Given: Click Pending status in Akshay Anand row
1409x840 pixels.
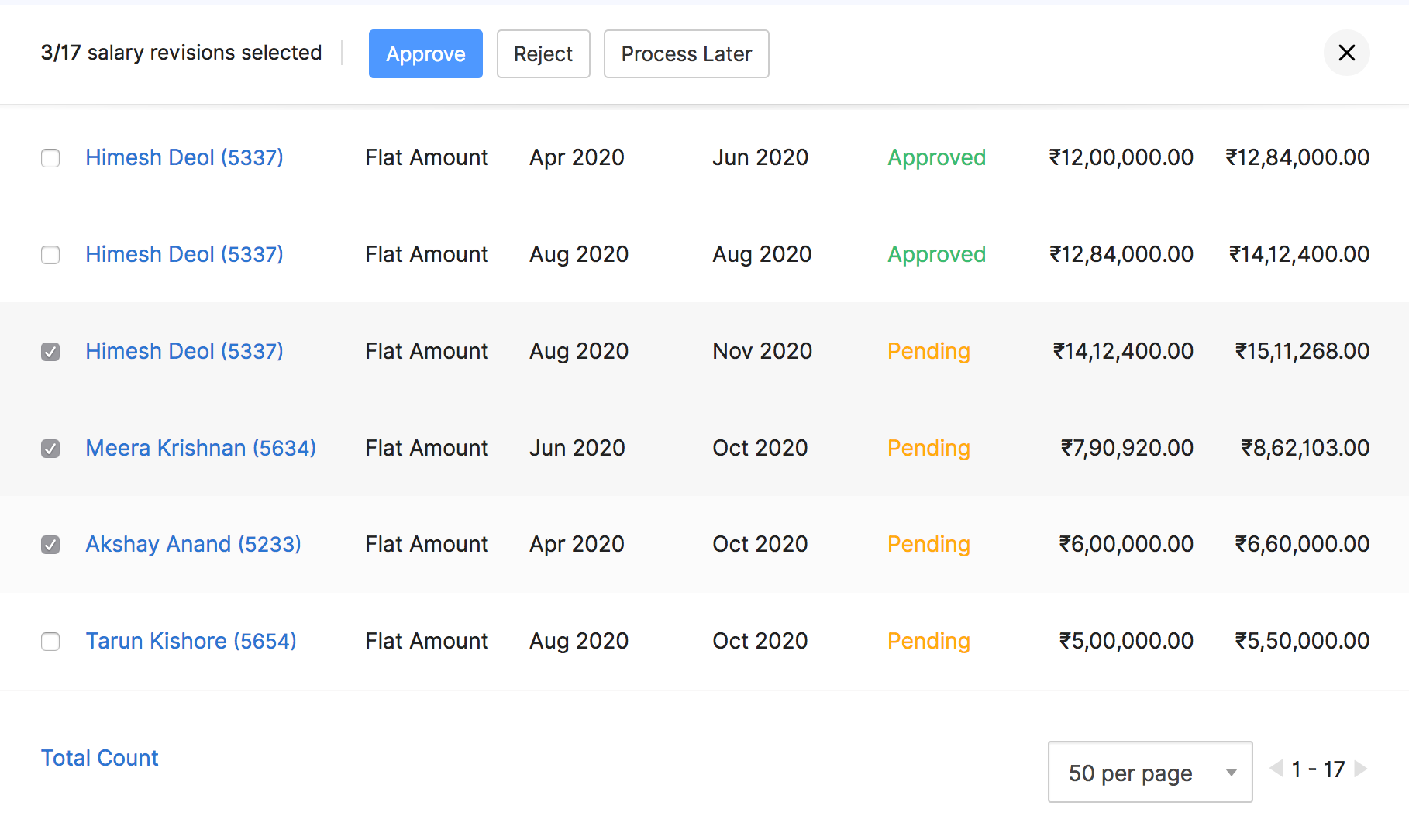Looking at the screenshot, I should point(928,544).
